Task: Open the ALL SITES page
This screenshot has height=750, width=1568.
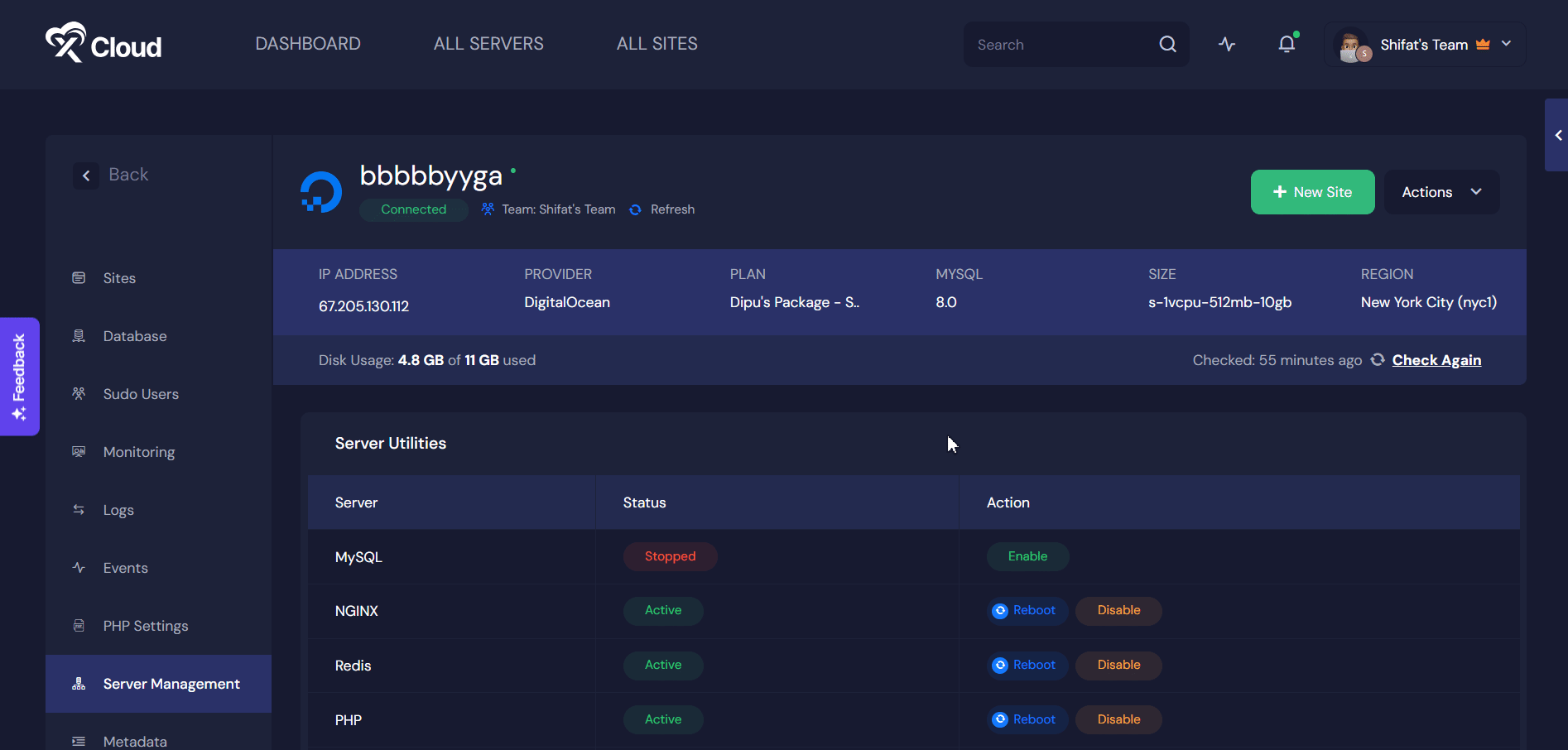Action: coord(656,43)
